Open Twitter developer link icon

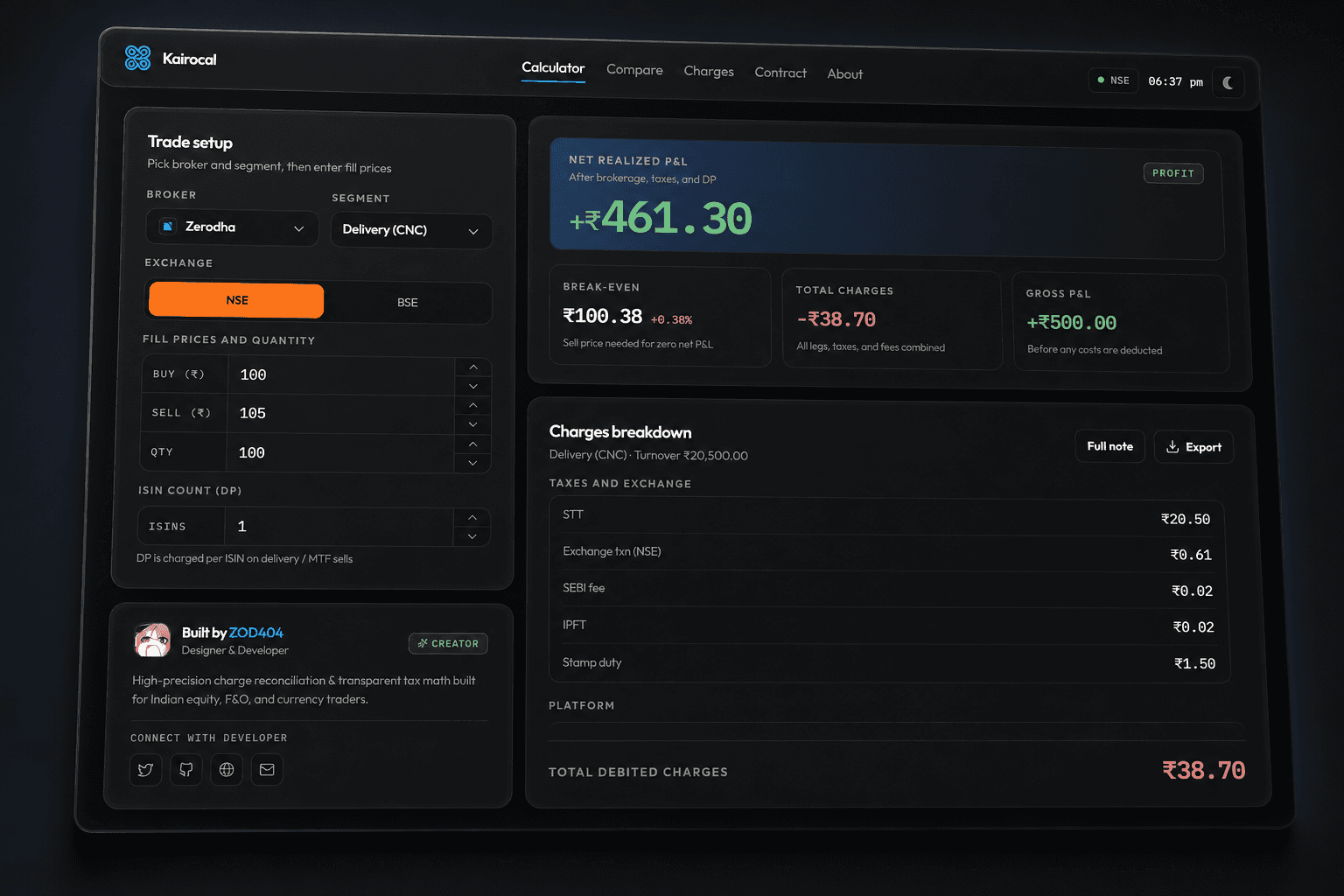[x=146, y=769]
